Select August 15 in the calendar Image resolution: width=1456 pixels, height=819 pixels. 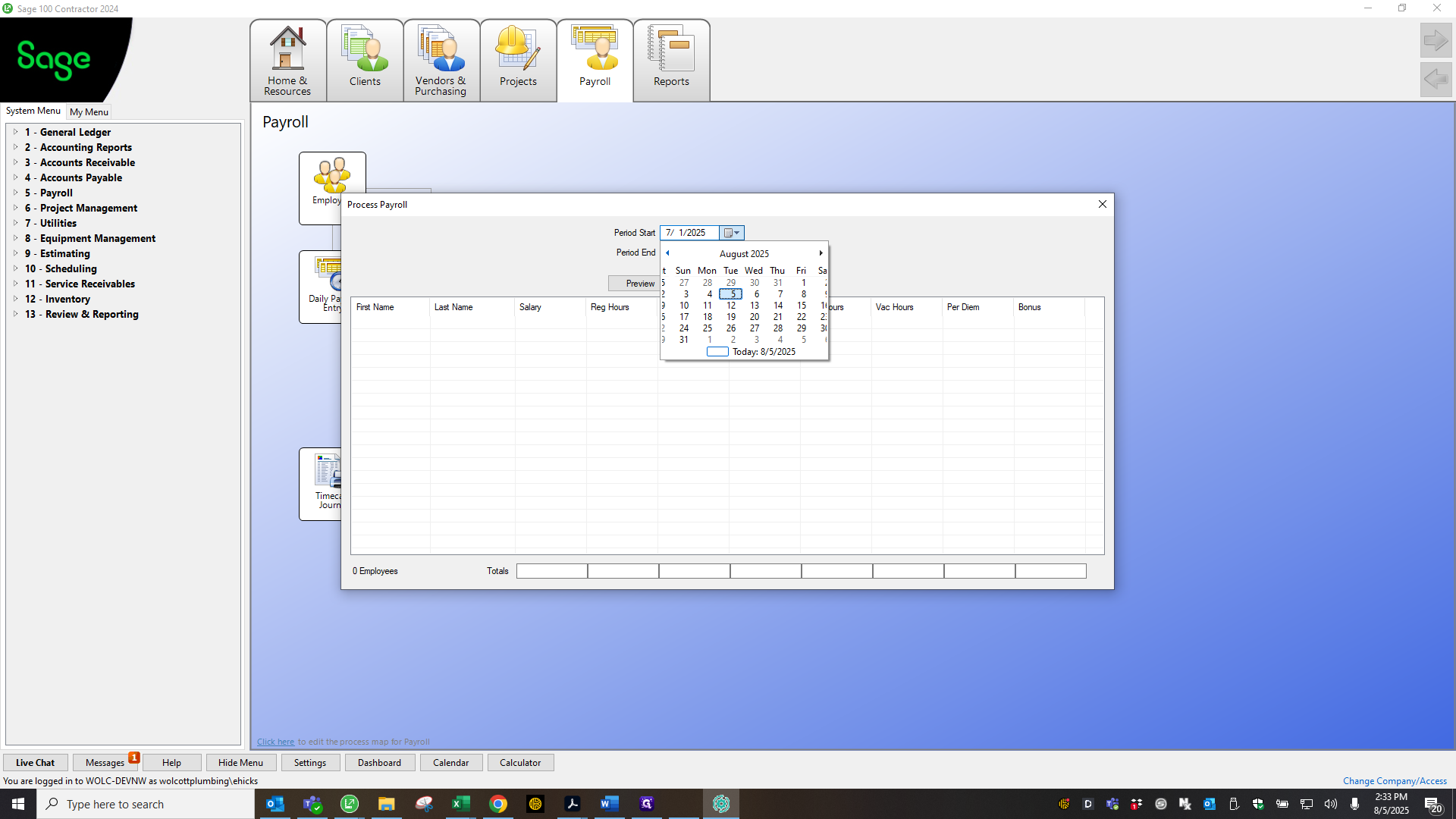pyautogui.click(x=802, y=306)
